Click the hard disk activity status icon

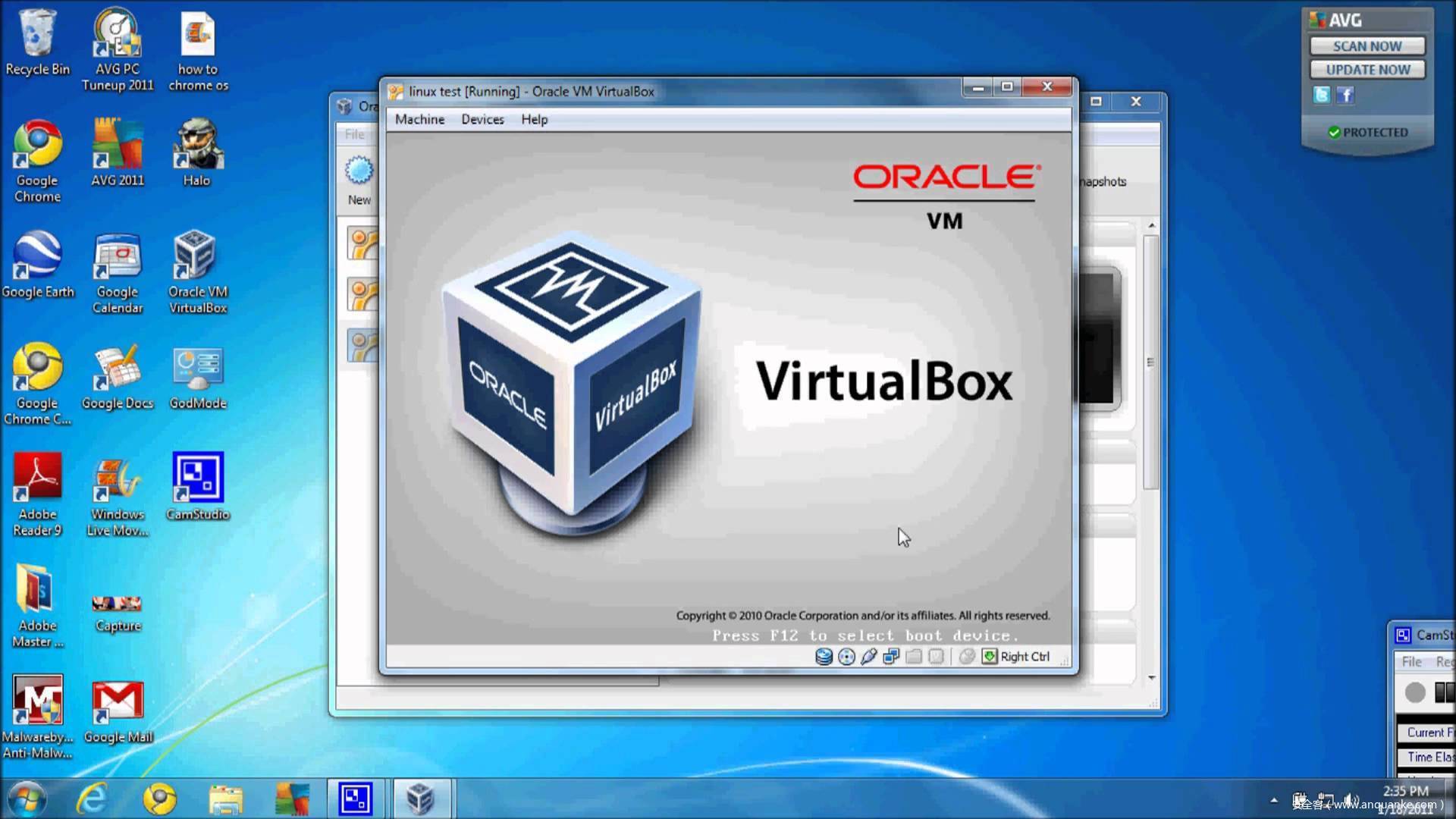[x=824, y=657]
